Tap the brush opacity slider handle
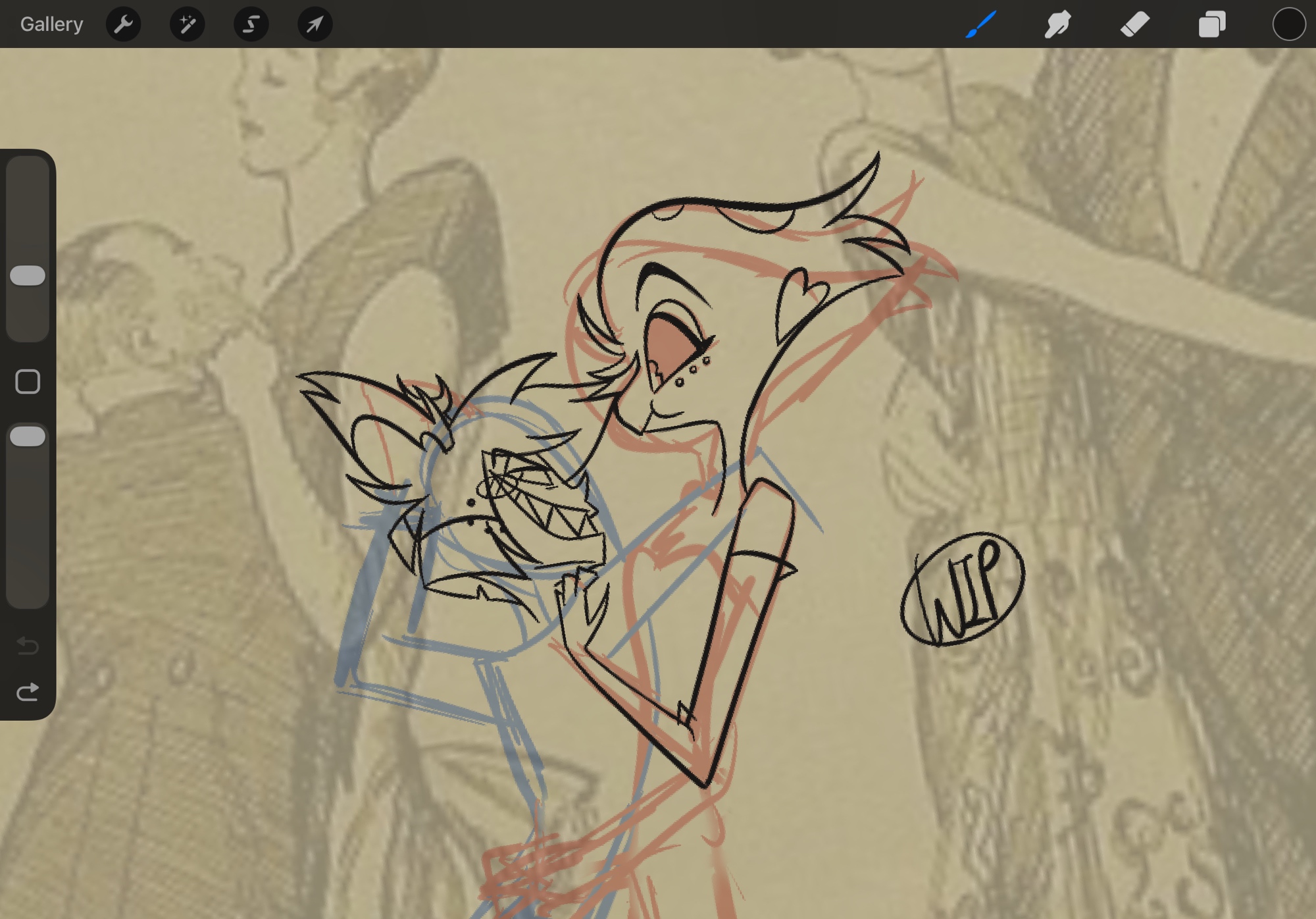The width and height of the screenshot is (1316, 919). click(x=28, y=436)
